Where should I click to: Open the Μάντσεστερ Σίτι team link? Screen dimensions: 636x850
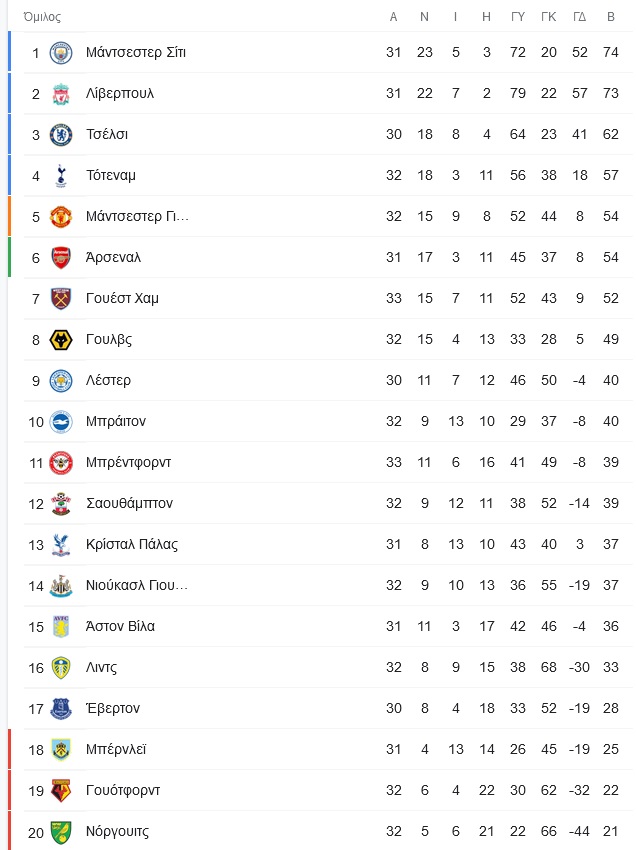[136, 53]
